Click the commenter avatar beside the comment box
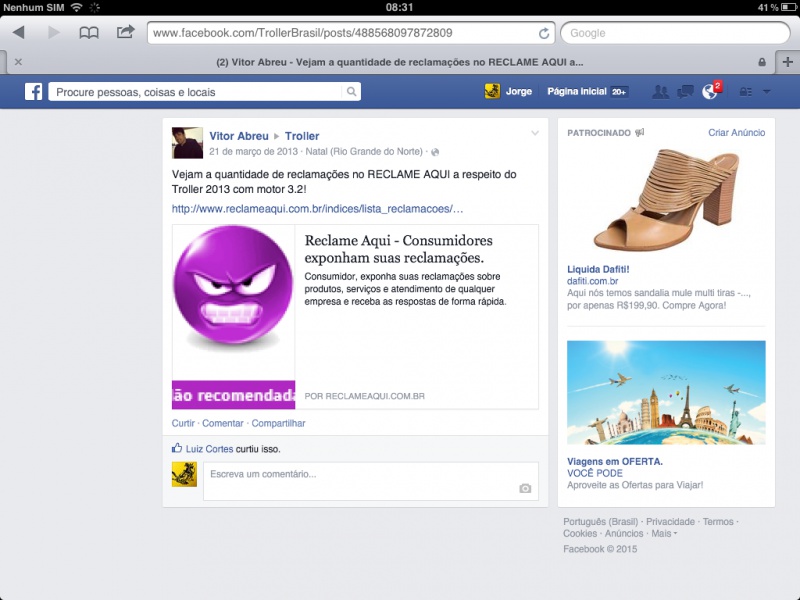The image size is (800, 600). click(x=184, y=474)
